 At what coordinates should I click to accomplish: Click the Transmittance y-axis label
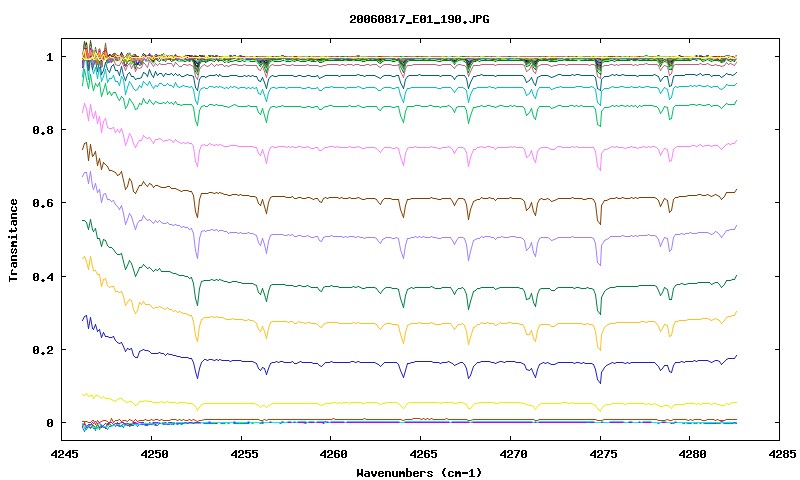coord(13,240)
